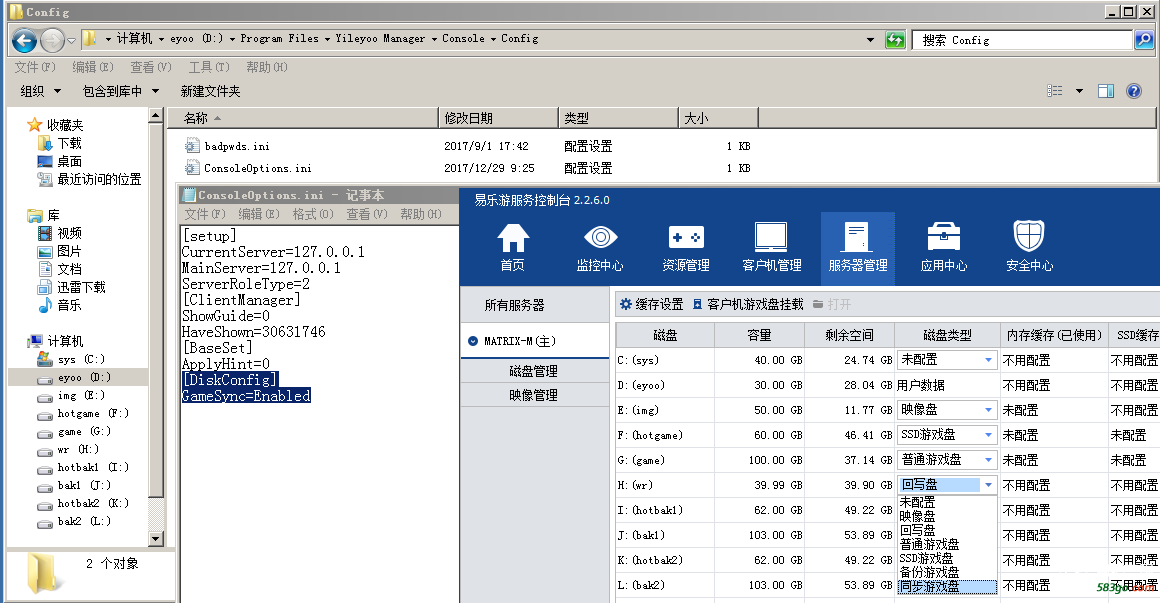Expand disk type dropdown for F:(hotgame)
The width and height of the screenshot is (1160, 603).
pyautogui.click(x=988, y=435)
